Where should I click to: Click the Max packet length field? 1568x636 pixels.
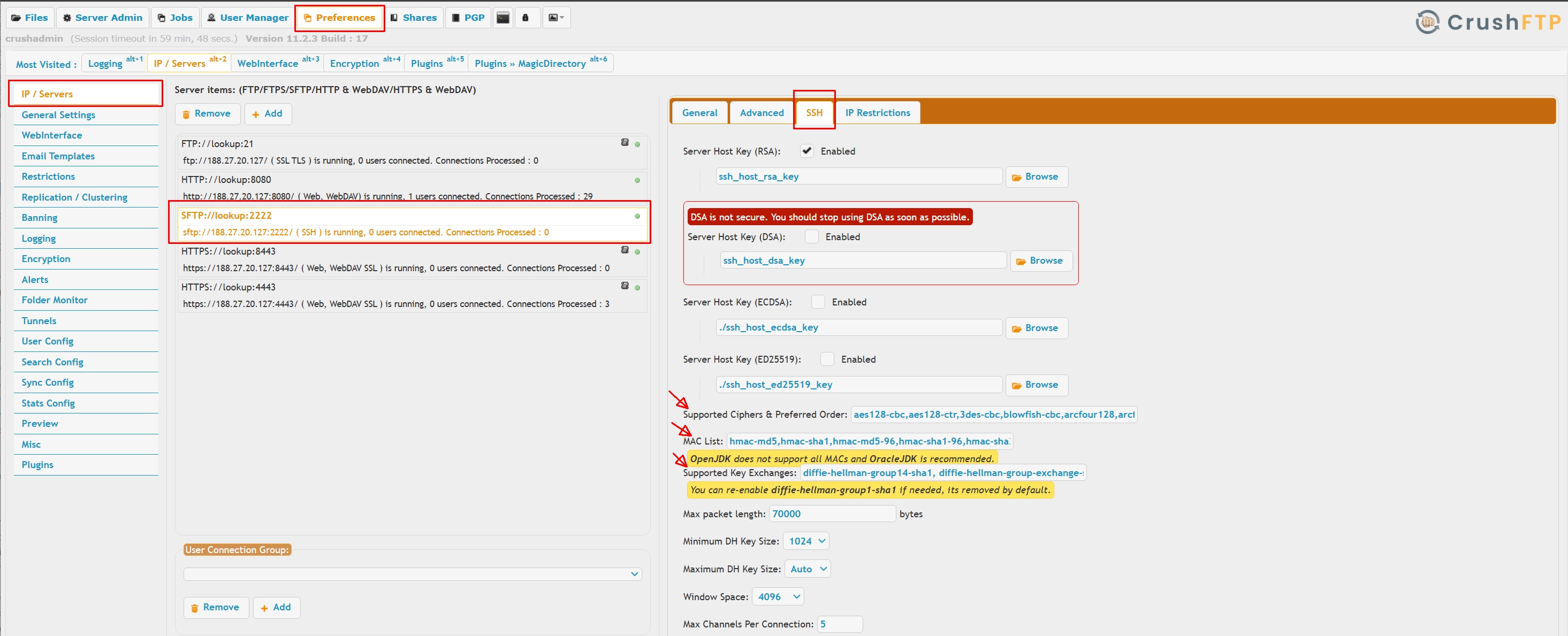pos(832,514)
